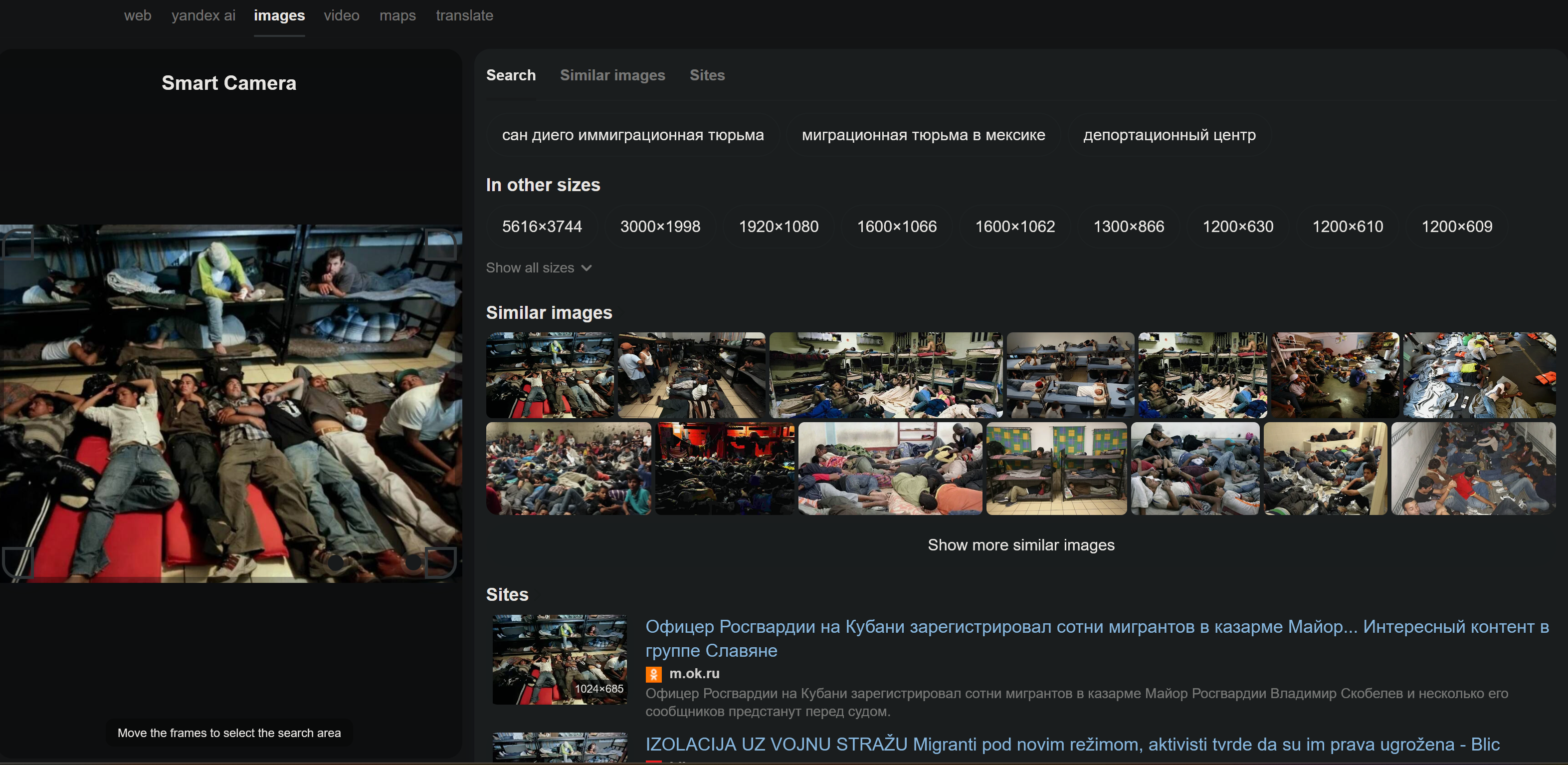This screenshot has height=765, width=1568.
Task: Open the first similar image in the top row
Action: pos(550,375)
